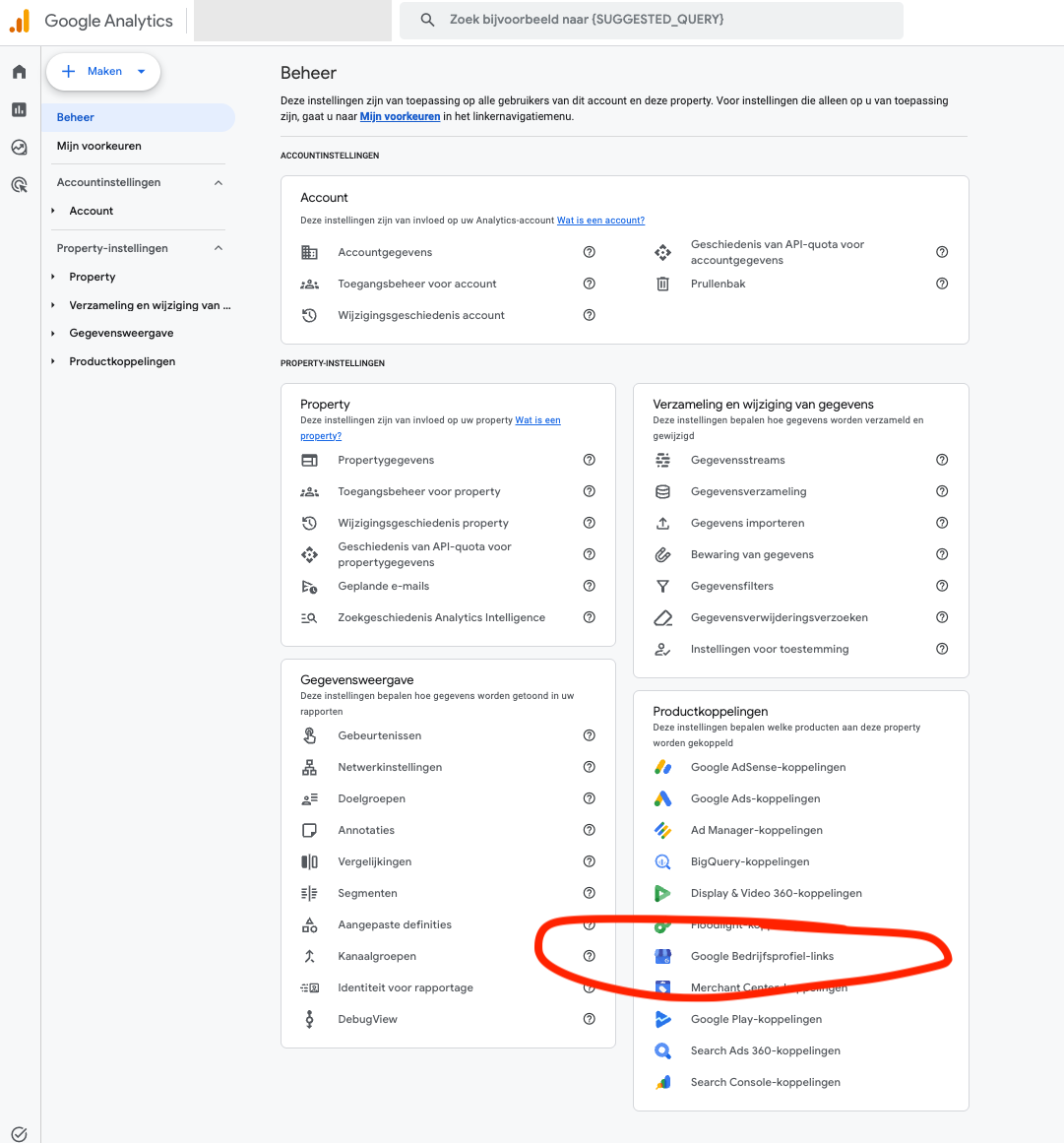1064x1143 pixels.
Task: Open Google Bedrijfsprofiel-links
Action: point(762,956)
